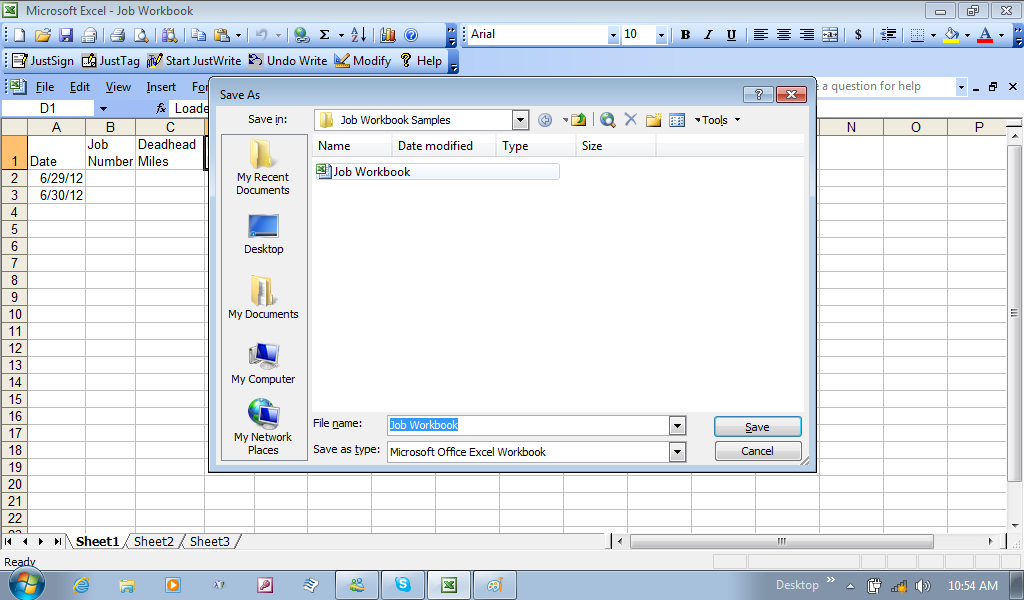This screenshot has width=1024, height=600.
Task: Expand the Save as type dropdown
Action: point(677,452)
